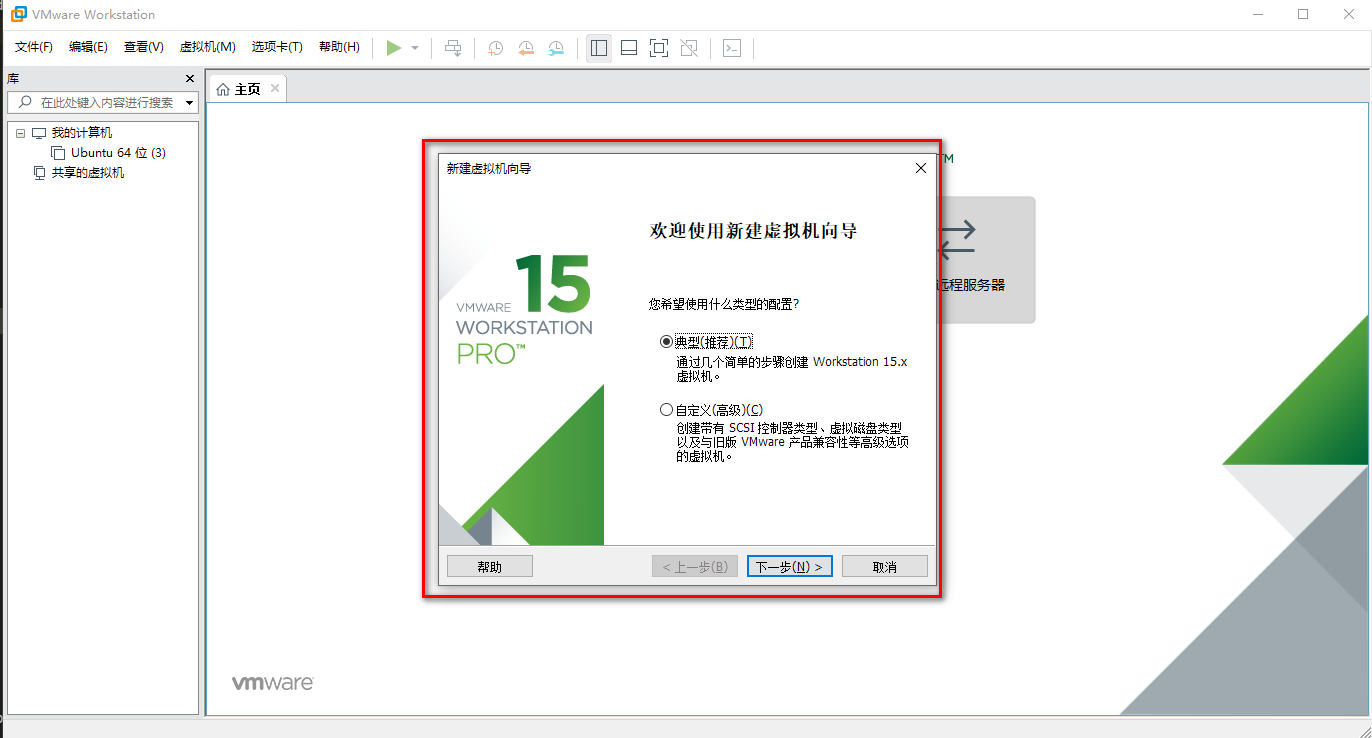The image size is (1372, 738).
Task: Maximize the VMware Workstation window
Action: pyautogui.click(x=1303, y=14)
